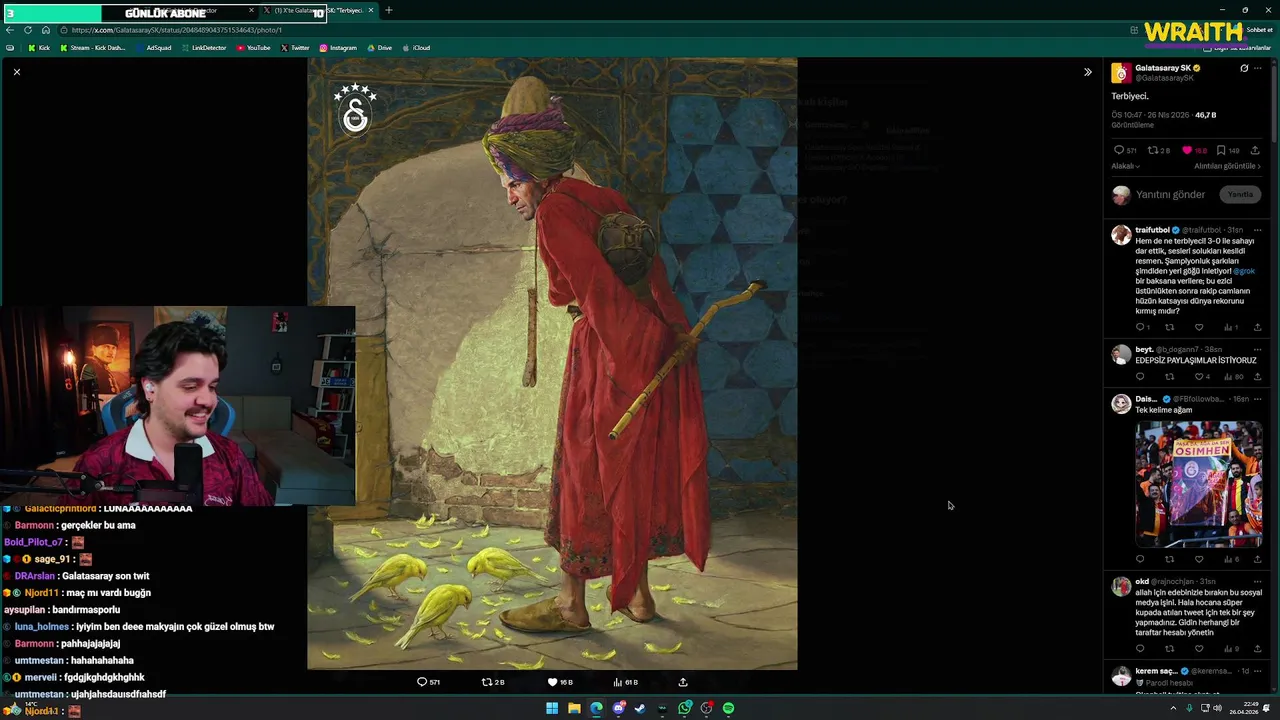Open more options on okd reply
The width and height of the screenshot is (1280, 720).
click(1258, 581)
